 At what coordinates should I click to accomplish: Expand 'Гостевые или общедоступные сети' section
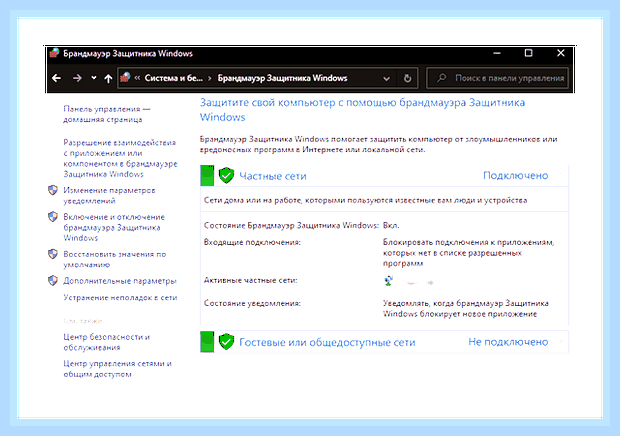[384, 342]
